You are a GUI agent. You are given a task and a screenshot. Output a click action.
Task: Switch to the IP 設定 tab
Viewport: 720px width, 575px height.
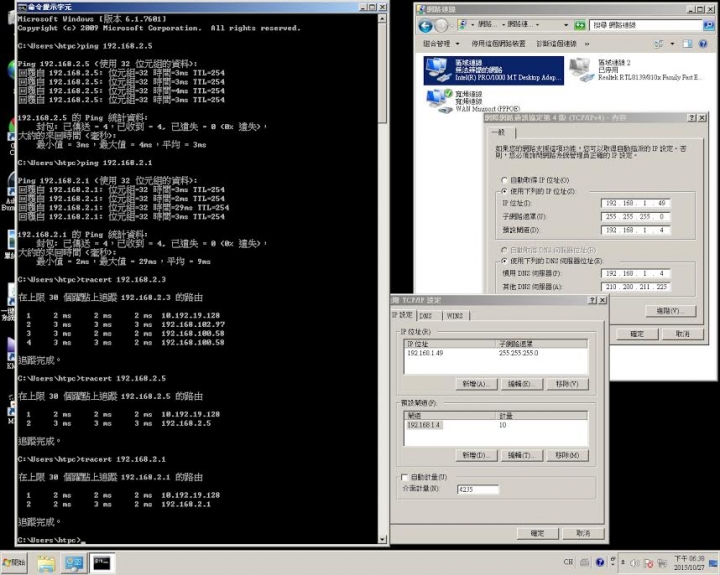pyautogui.click(x=402, y=315)
